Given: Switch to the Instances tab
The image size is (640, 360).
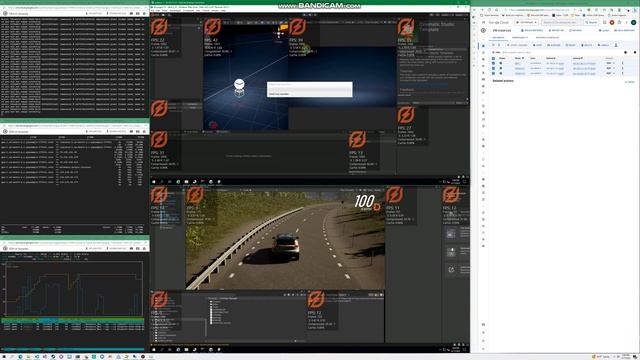Looking at the screenshot, I should tap(498, 38).
